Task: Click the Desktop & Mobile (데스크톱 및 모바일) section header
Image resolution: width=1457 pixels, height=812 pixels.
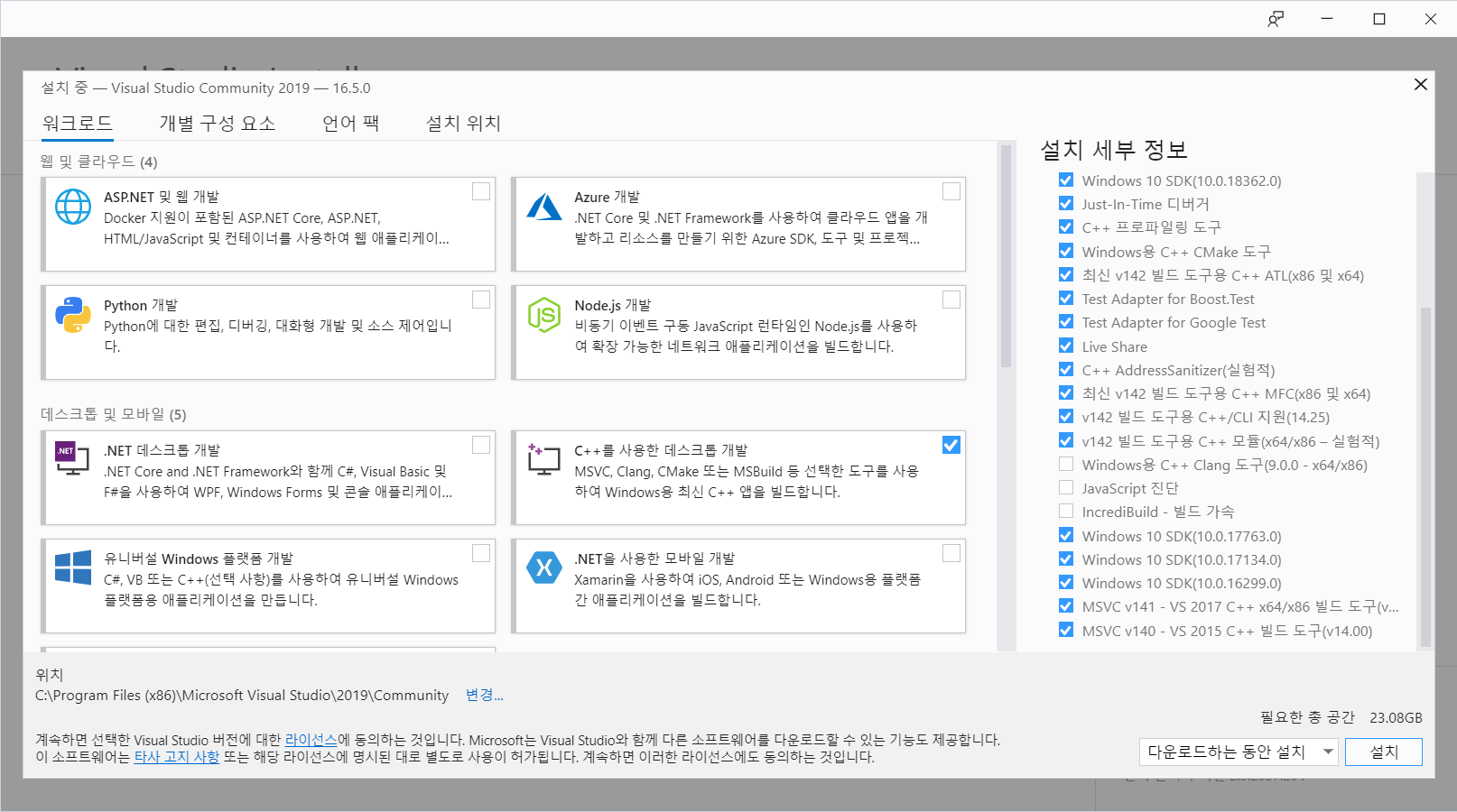Action: pos(114,414)
